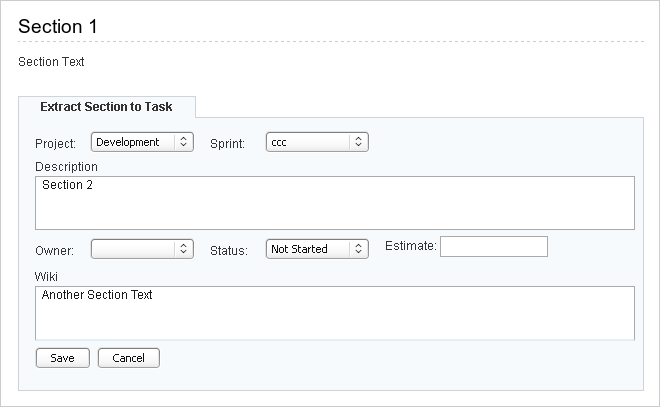Click inside the Wiki text area
The height and width of the screenshot is (407, 660).
pos(335,313)
